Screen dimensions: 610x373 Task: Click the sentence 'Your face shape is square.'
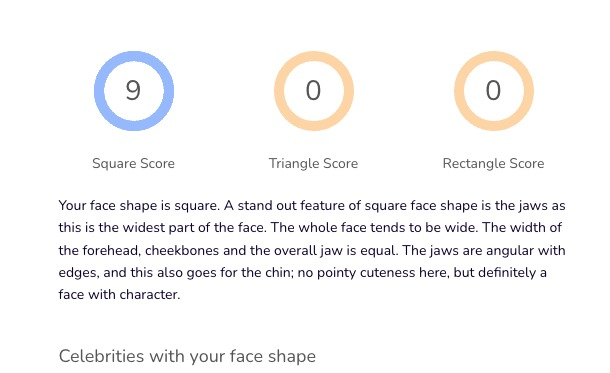pyautogui.click(x=139, y=205)
